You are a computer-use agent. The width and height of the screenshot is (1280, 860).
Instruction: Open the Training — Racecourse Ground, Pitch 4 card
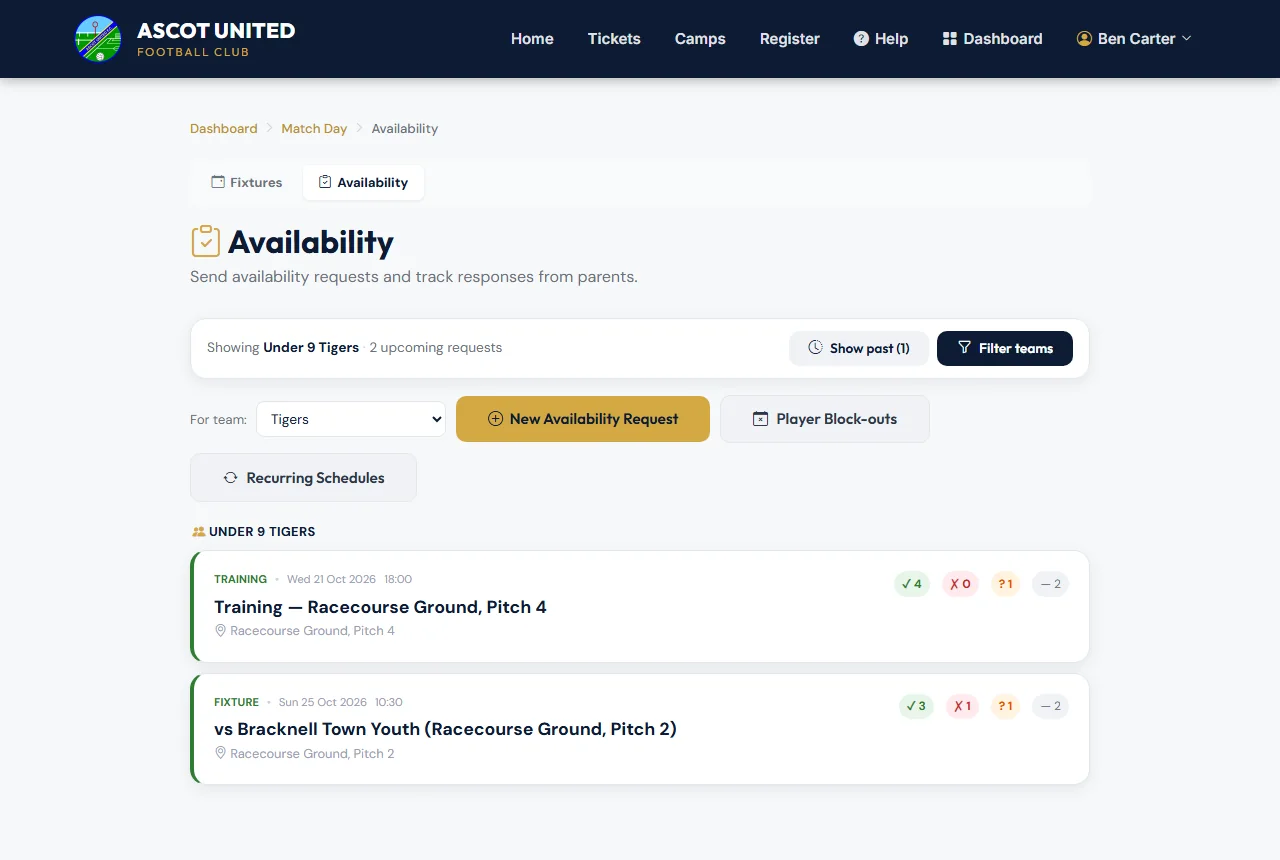640,606
